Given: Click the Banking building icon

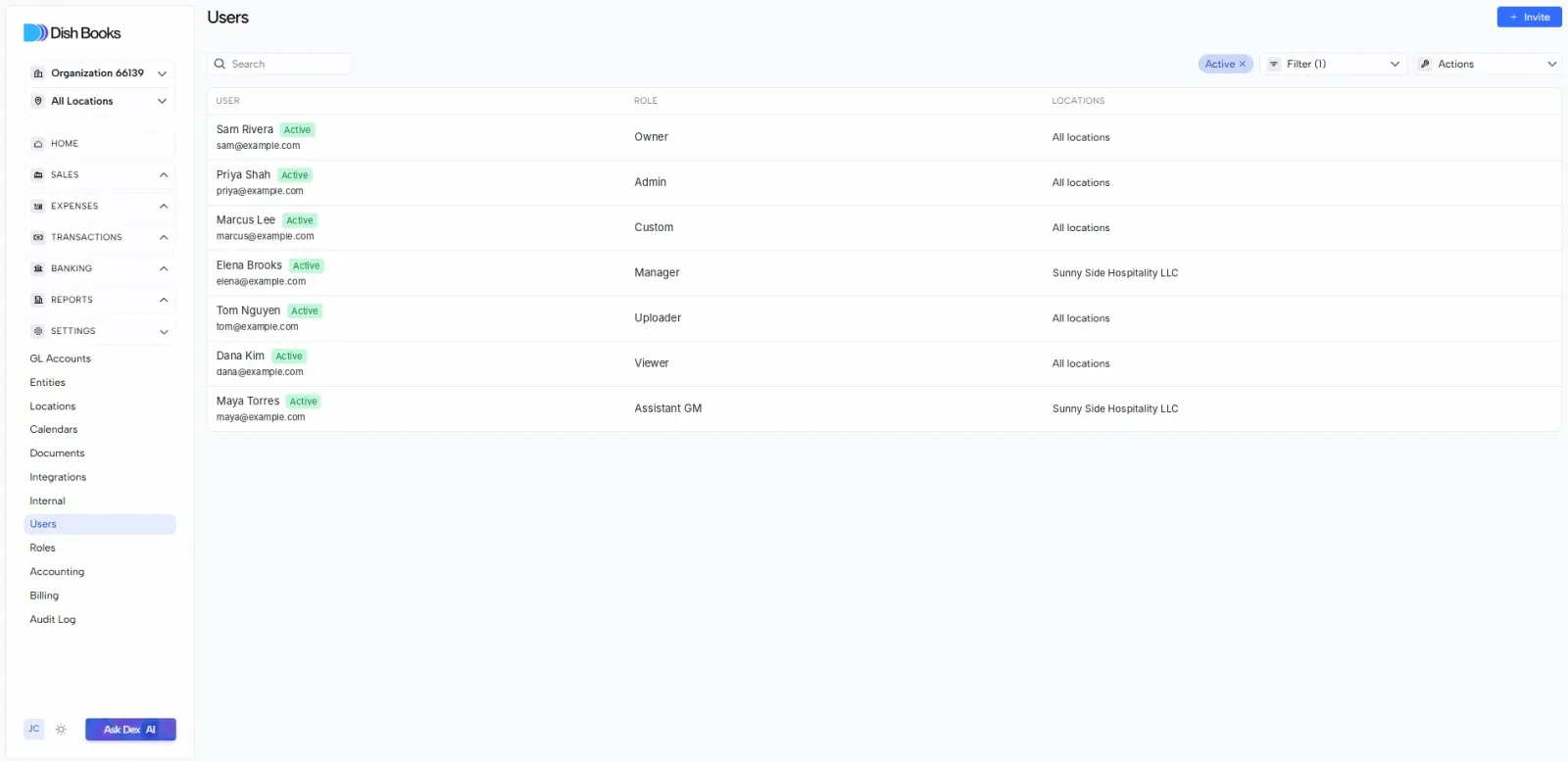Looking at the screenshot, I should coord(38,268).
